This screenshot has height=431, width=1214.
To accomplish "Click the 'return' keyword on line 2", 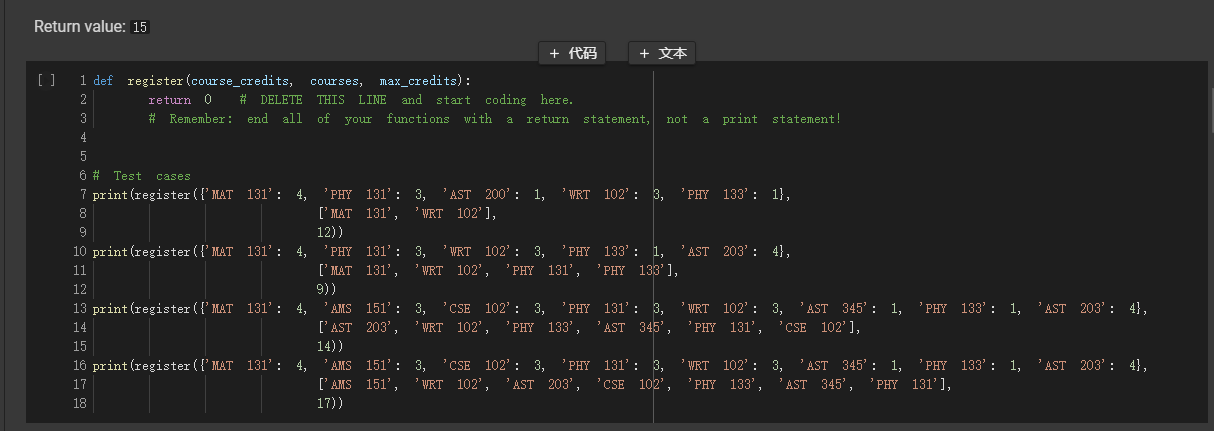I will coord(169,99).
